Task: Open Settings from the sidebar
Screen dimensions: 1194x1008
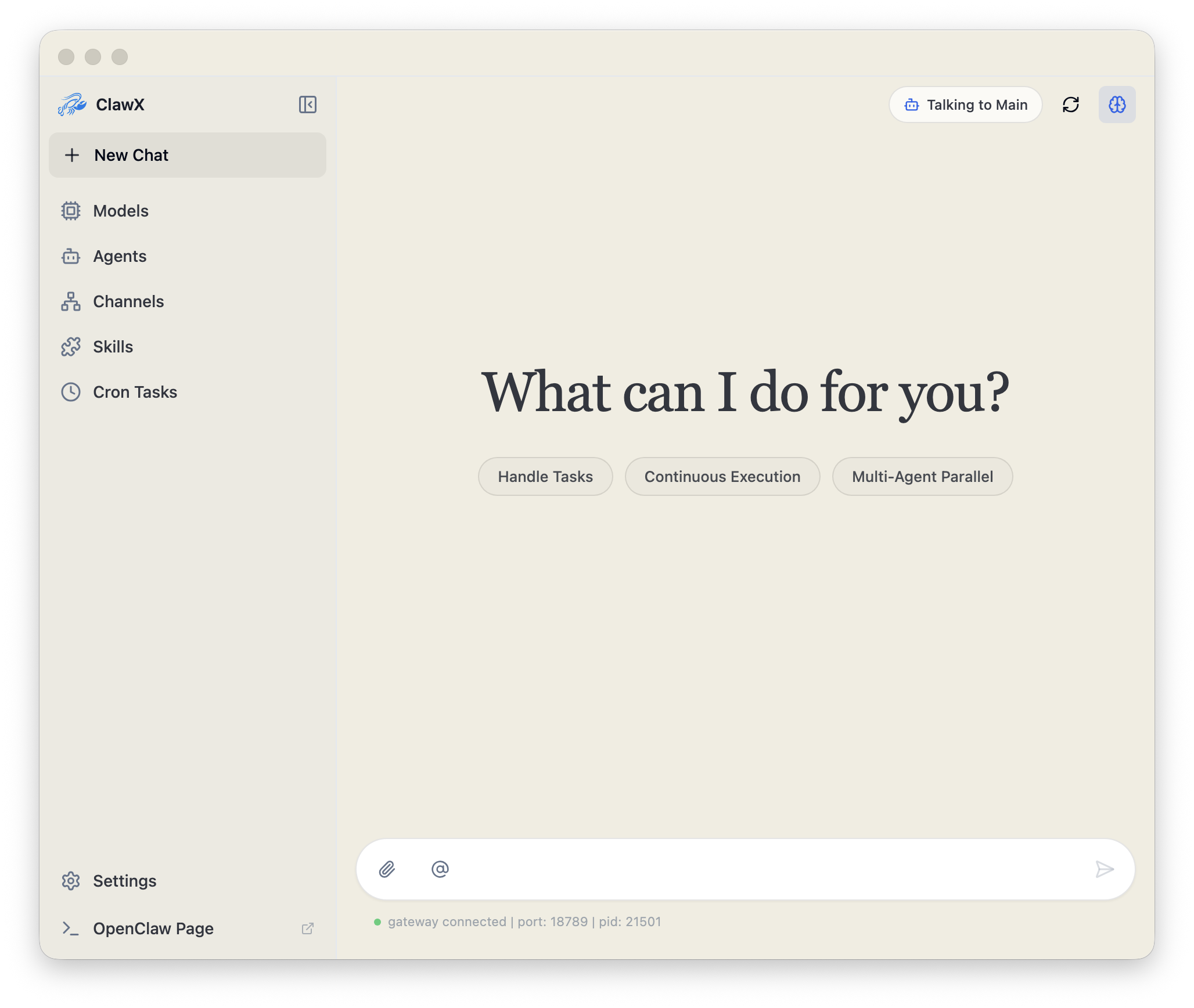Action: [x=124, y=881]
